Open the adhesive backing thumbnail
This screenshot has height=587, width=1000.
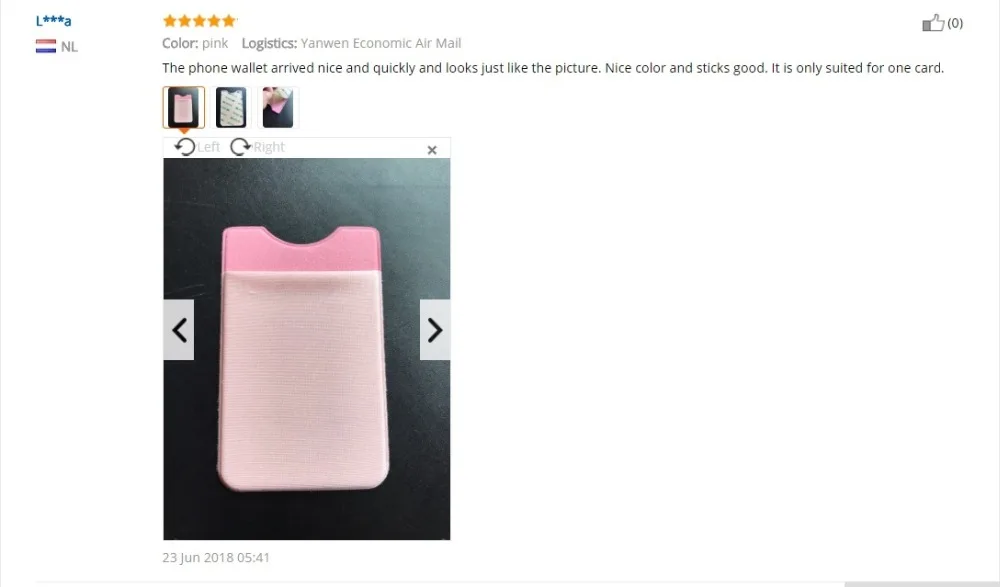pos(231,107)
